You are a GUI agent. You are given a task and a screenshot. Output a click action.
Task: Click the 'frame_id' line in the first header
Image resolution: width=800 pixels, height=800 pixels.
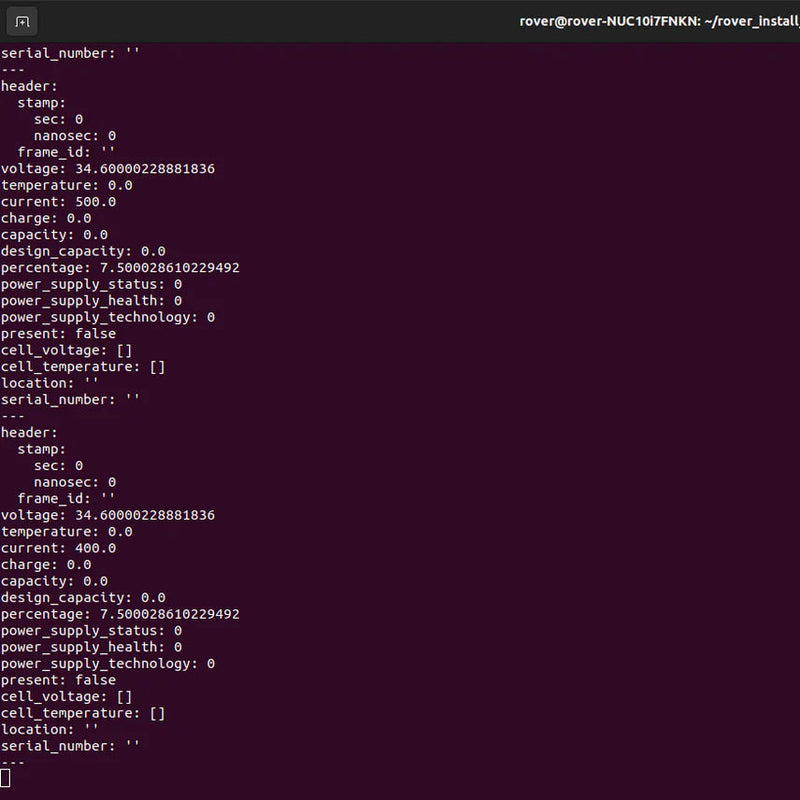click(66, 152)
